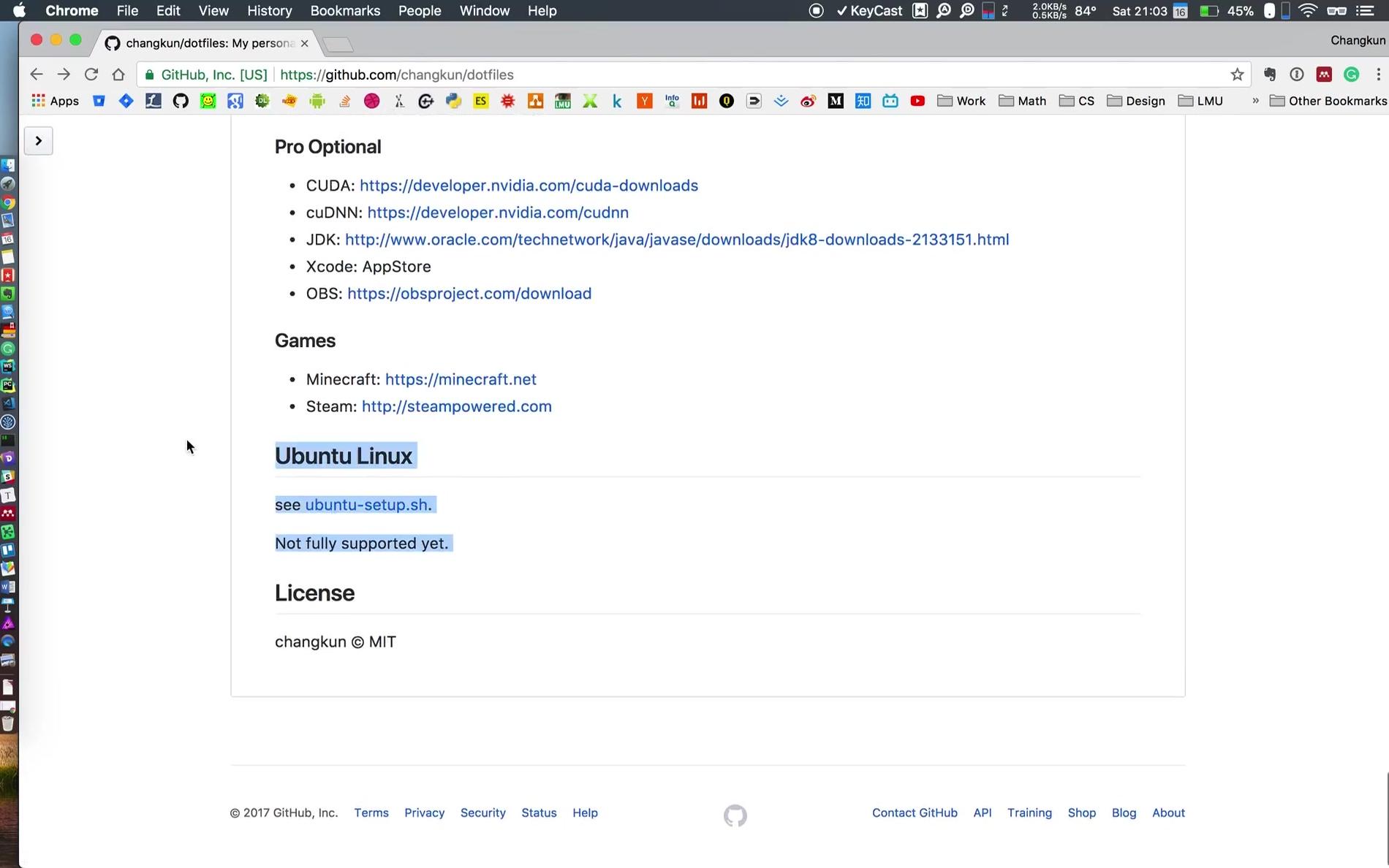This screenshot has height=868, width=1389.
Task: Open the ubuntu-setup.sh link
Action: point(366,505)
